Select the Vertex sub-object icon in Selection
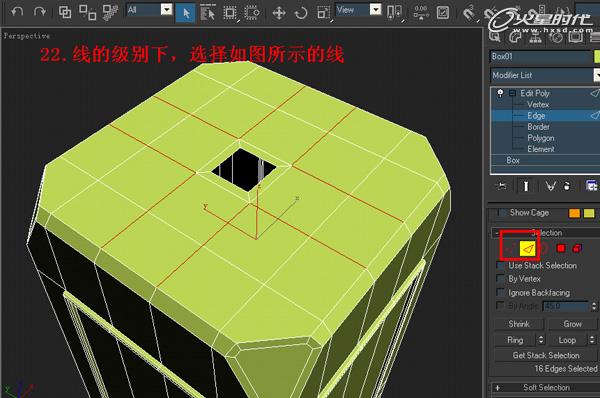The image size is (600, 398). click(510, 249)
